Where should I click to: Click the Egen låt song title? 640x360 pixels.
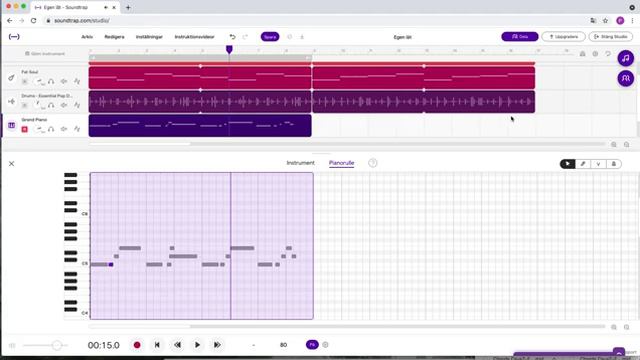click(402, 37)
